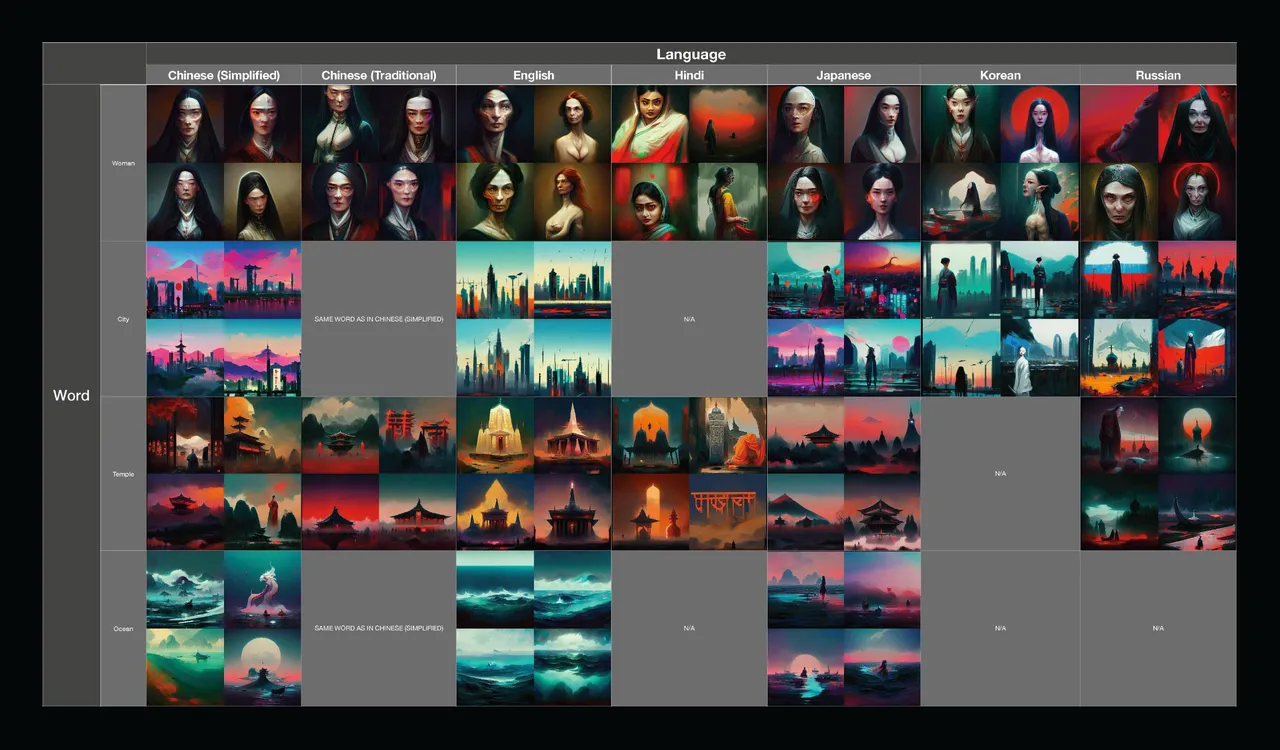Open Hindi Temple image with orange-robed monk
The width and height of the screenshot is (1280, 750).
(728, 435)
